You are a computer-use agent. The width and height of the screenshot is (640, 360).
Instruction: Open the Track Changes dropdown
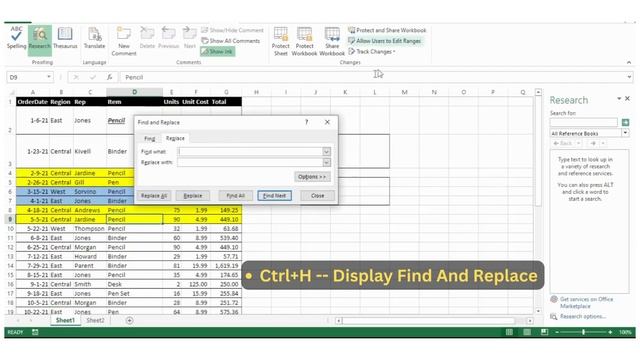point(372,51)
